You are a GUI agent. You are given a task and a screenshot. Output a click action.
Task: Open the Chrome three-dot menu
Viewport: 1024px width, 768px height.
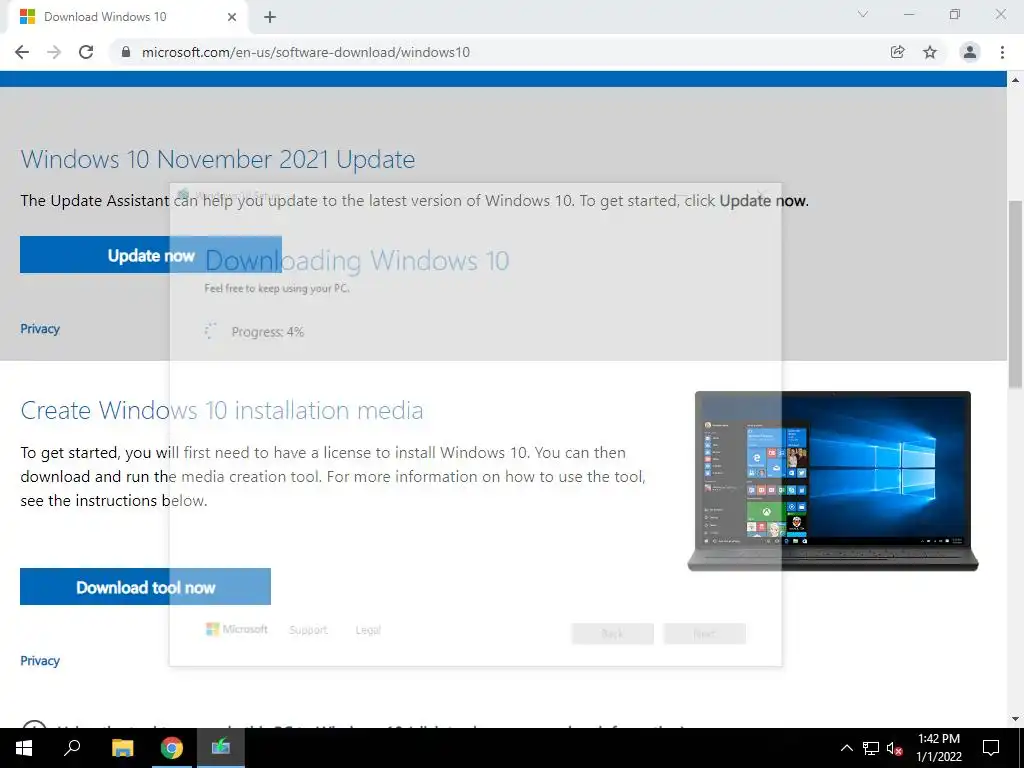[1002, 52]
